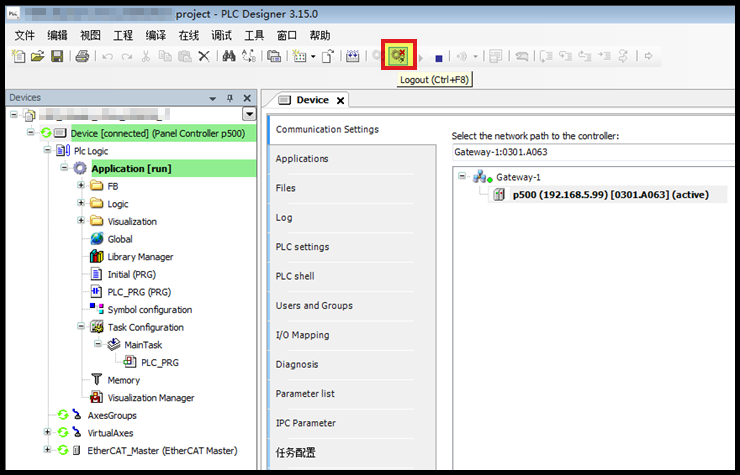
Task: Close the Devices panel
Action: click(247, 98)
